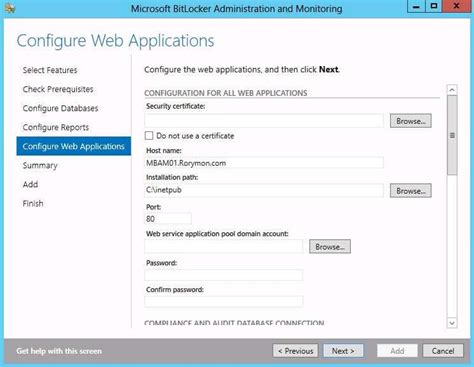This screenshot has height=367, width=474.
Task: Click the Confirm password field
Action: click(x=224, y=301)
